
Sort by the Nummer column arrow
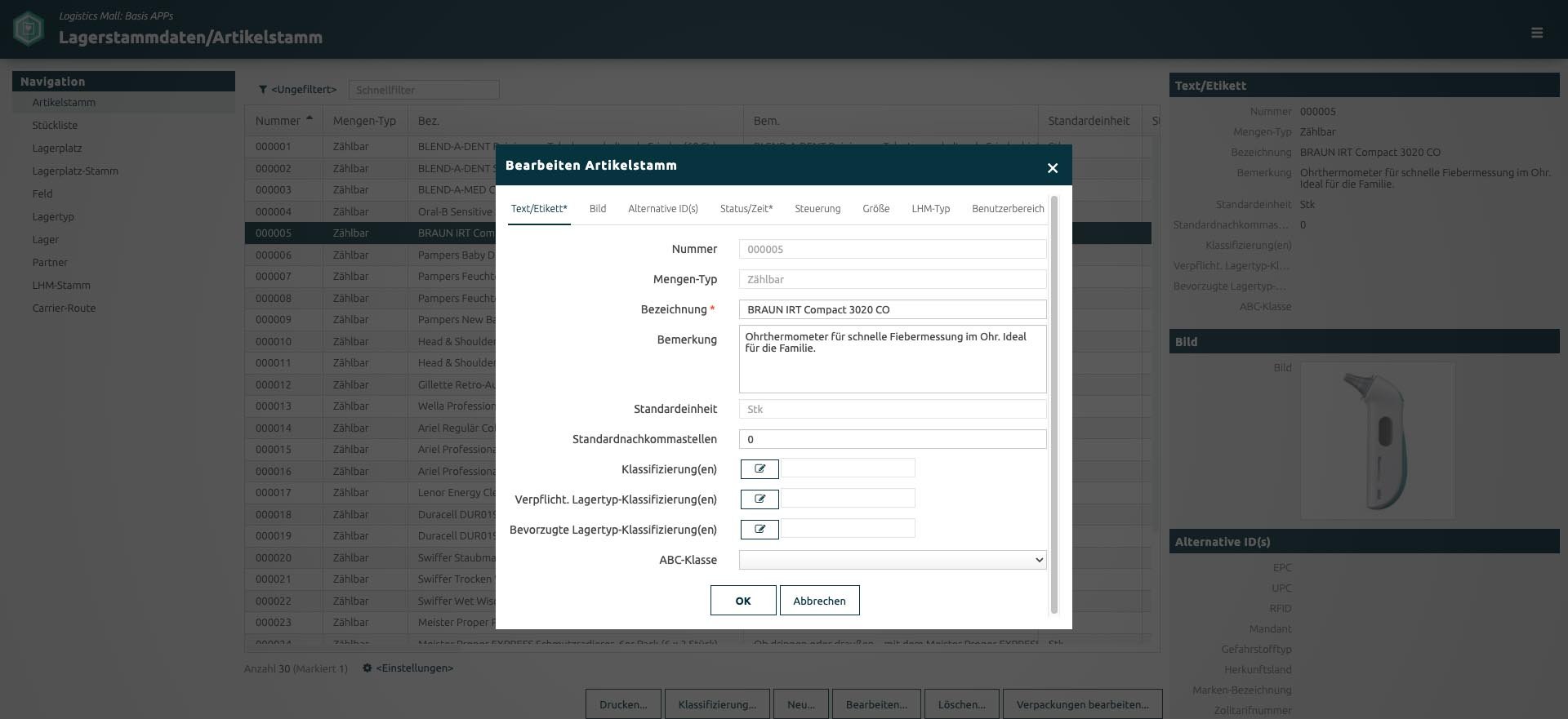click(310, 118)
